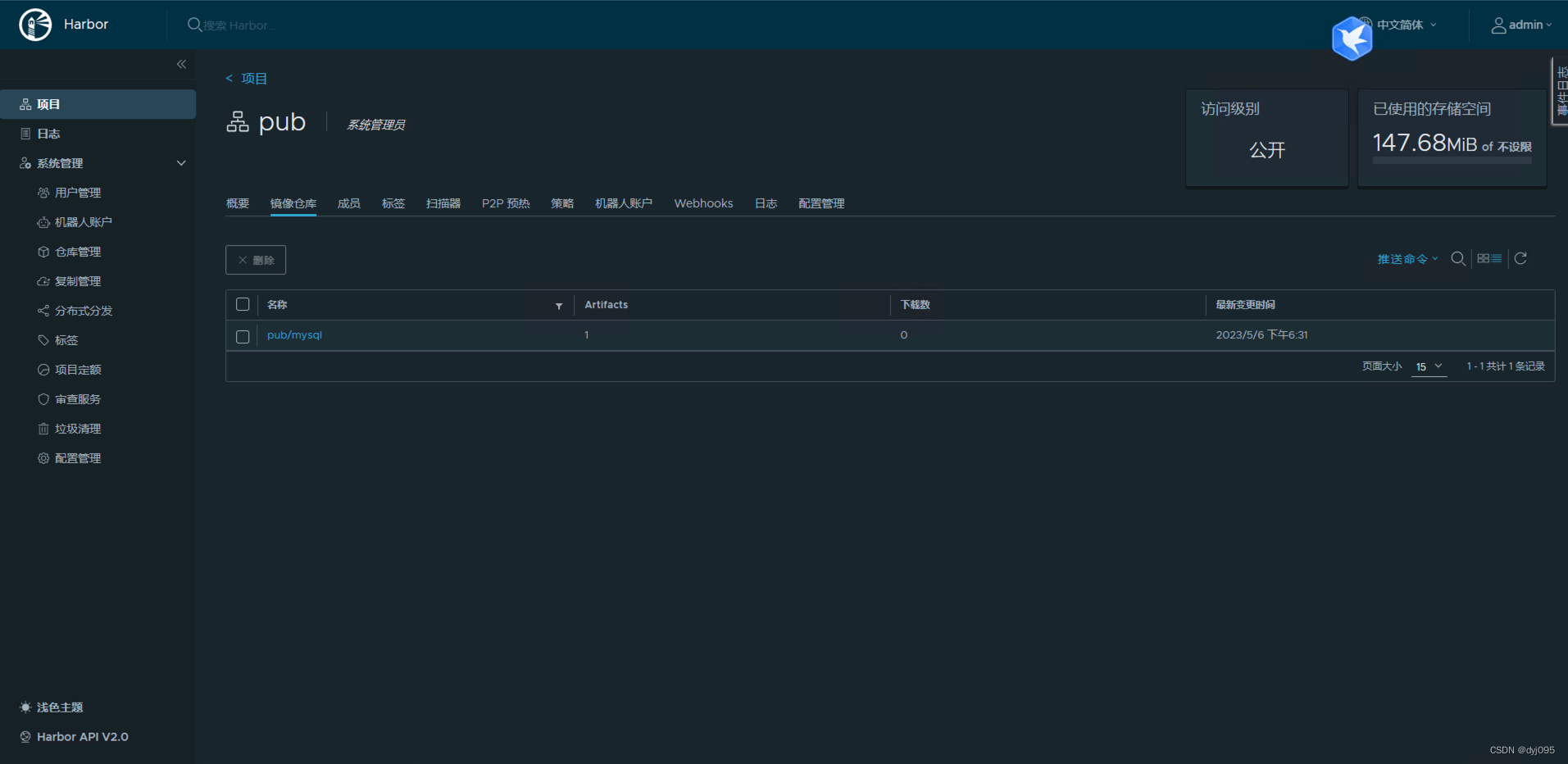Image resolution: width=1568 pixels, height=764 pixels.
Task: Open 项目定额 in the sidebar
Action: pos(78,370)
